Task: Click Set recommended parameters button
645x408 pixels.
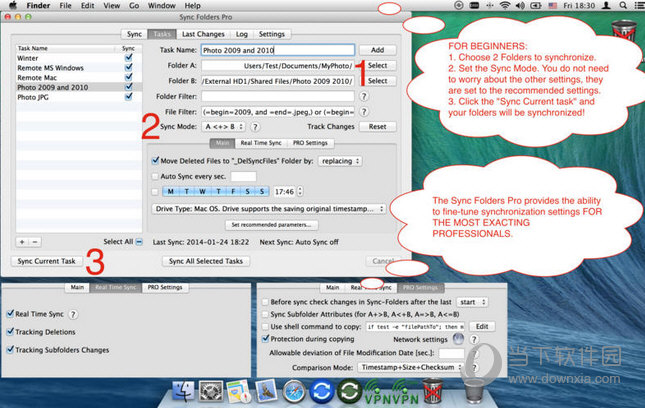Action: point(271,225)
